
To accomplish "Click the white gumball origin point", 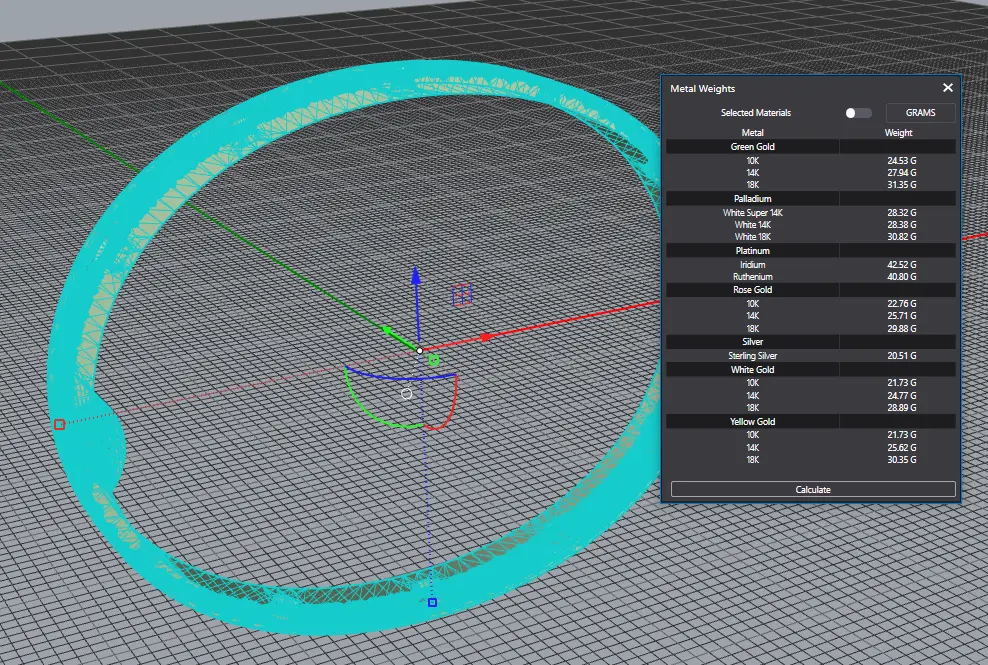I will coord(420,350).
